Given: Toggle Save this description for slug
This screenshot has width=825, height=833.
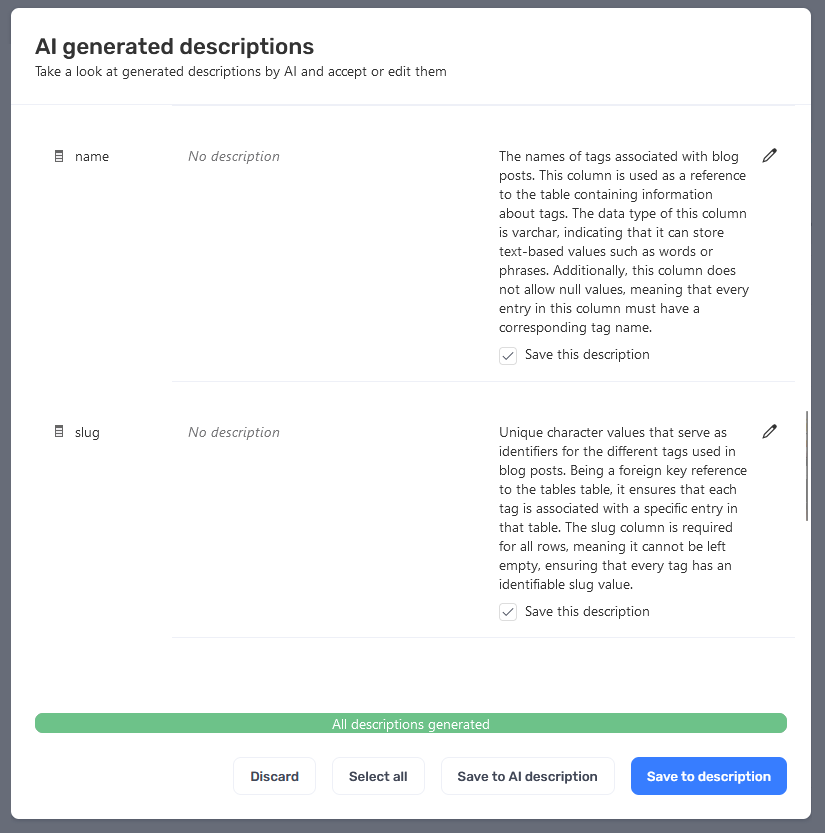Looking at the screenshot, I should click(x=508, y=612).
